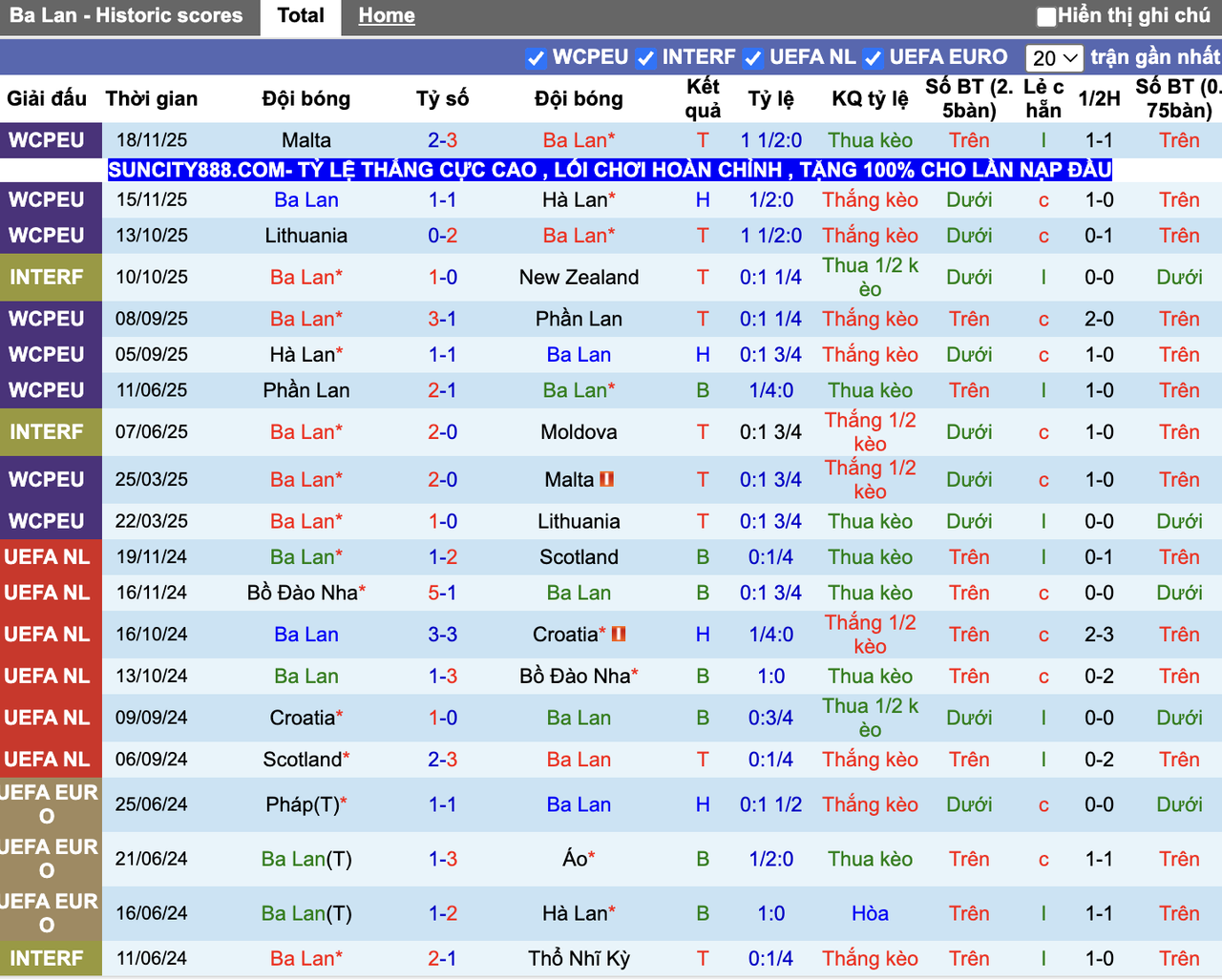Click New Zealand team name
The height and width of the screenshot is (980, 1222).
[579, 278]
